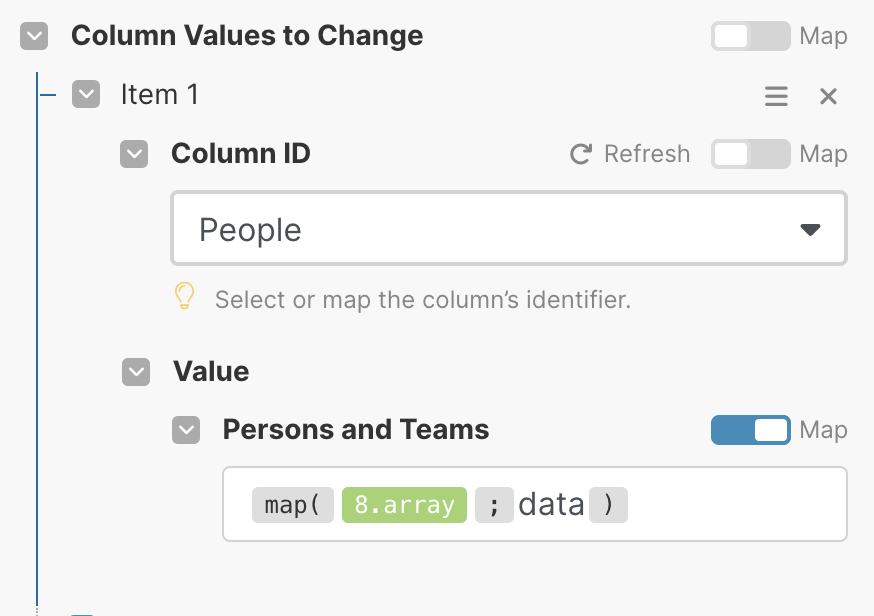This screenshot has width=874, height=616.
Task: Collapse the Column ID field
Action: [x=134, y=154]
